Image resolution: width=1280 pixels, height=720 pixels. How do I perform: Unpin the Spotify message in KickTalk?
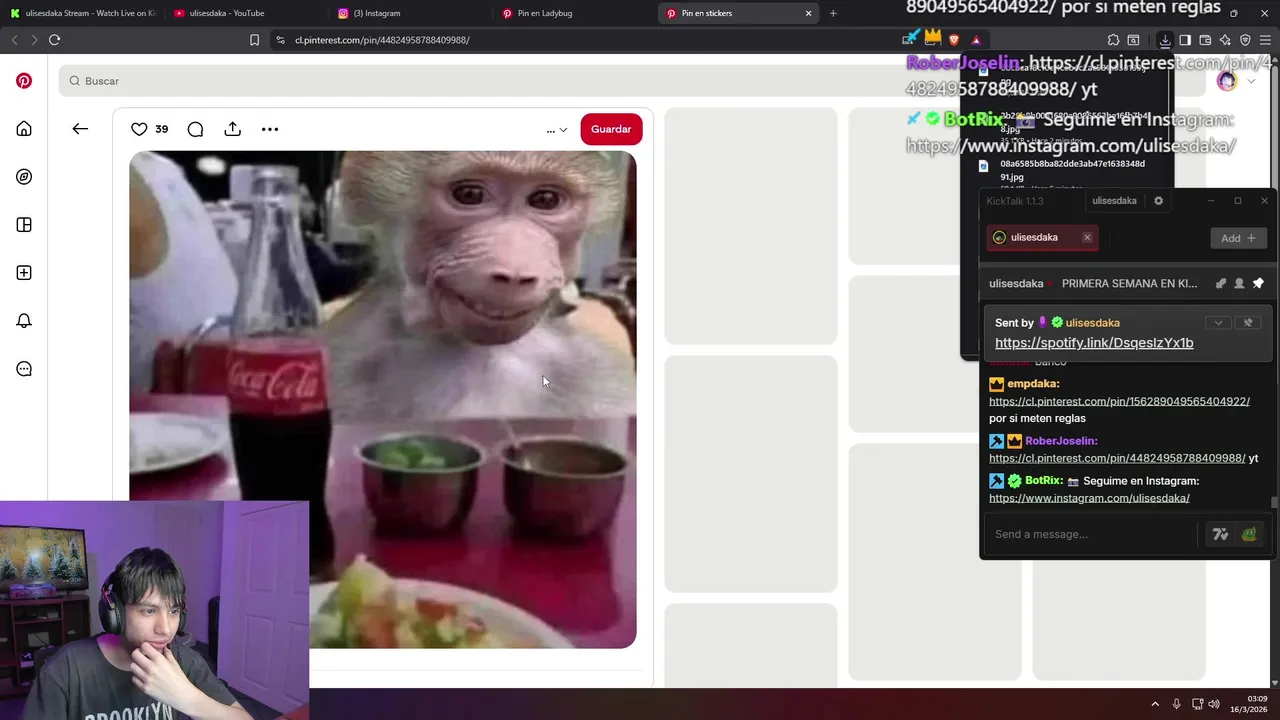(x=1247, y=323)
